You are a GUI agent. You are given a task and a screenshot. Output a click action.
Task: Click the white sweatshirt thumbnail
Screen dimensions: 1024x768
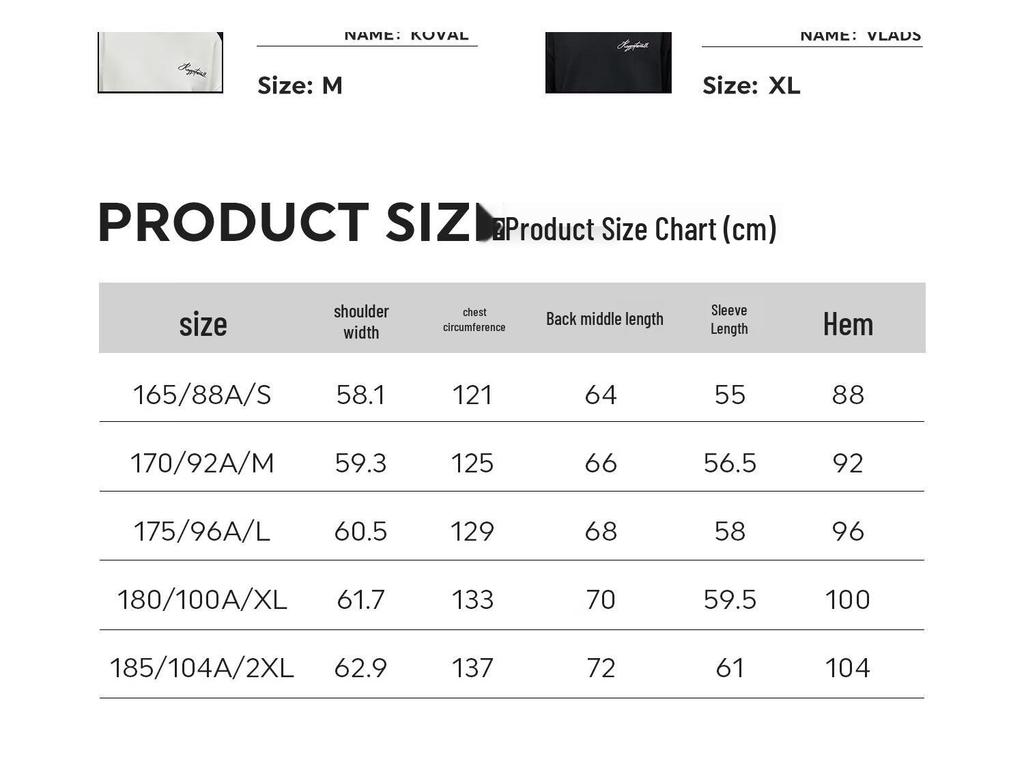pos(160,62)
